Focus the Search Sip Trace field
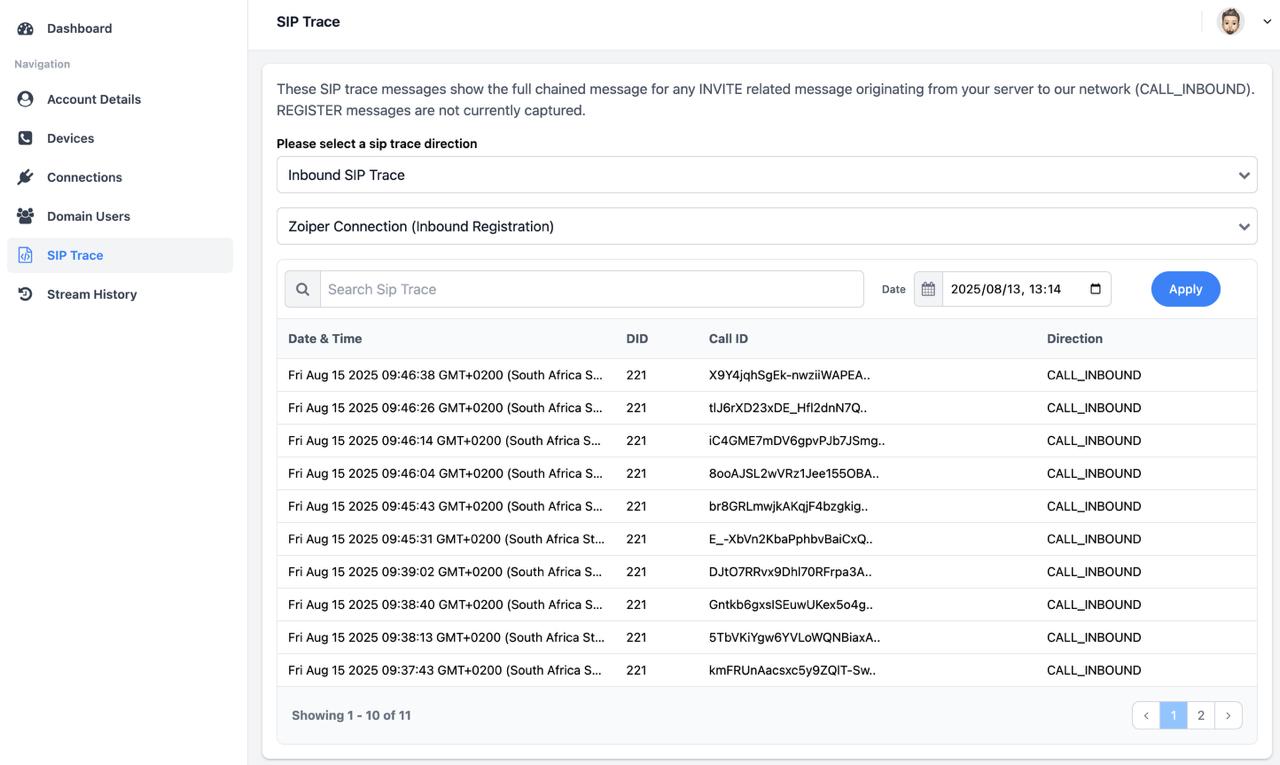The image size is (1280, 765). (x=590, y=289)
